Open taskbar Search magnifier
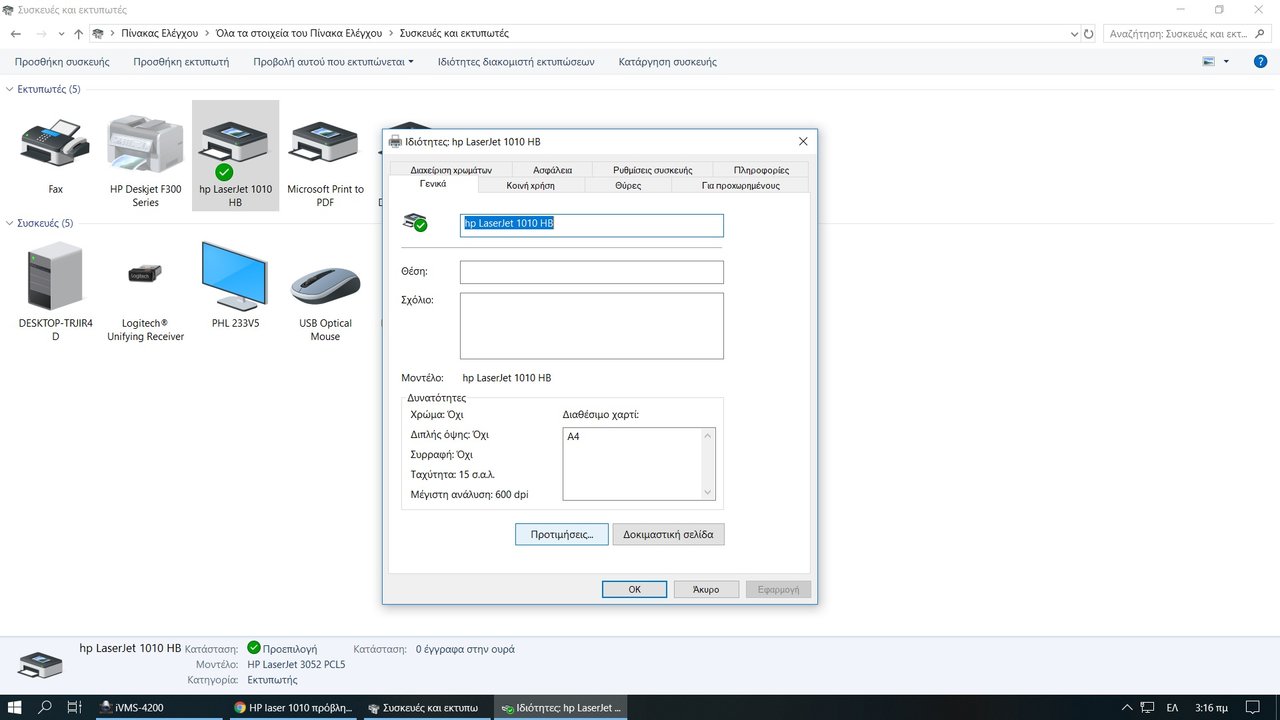The width and height of the screenshot is (1280, 720). coord(45,707)
